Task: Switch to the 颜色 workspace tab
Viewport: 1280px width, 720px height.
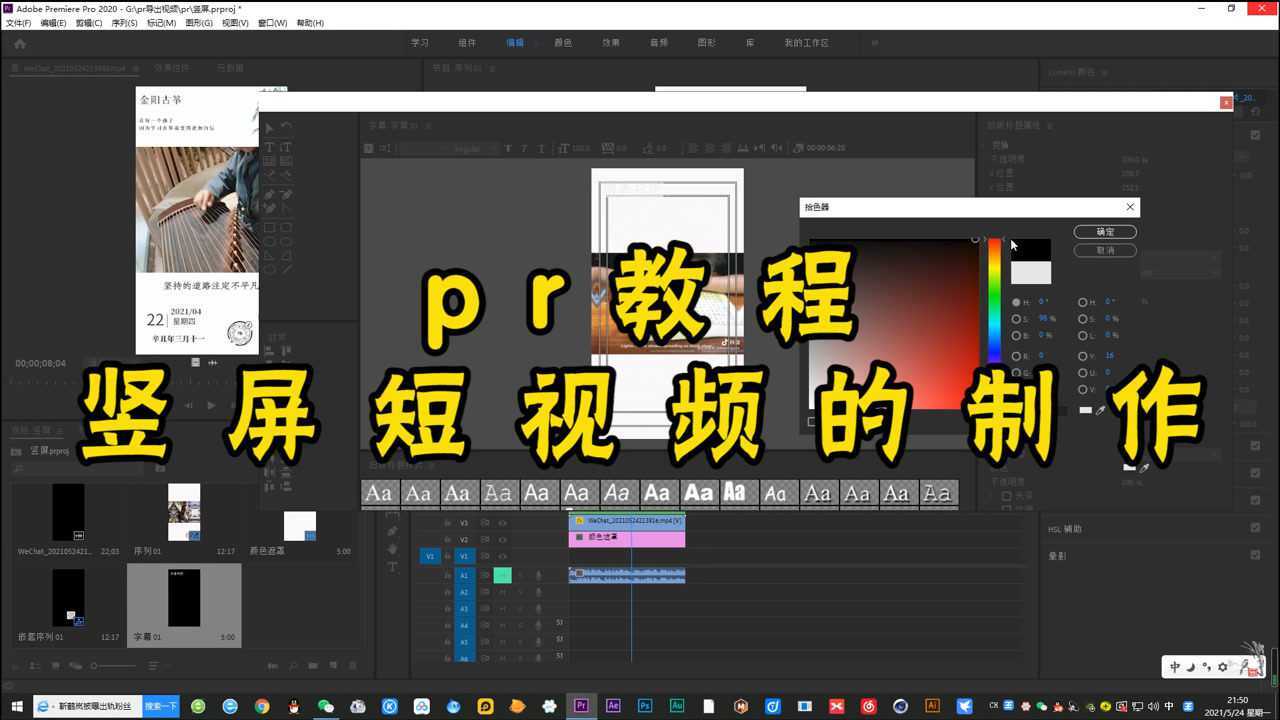Action: pos(563,43)
